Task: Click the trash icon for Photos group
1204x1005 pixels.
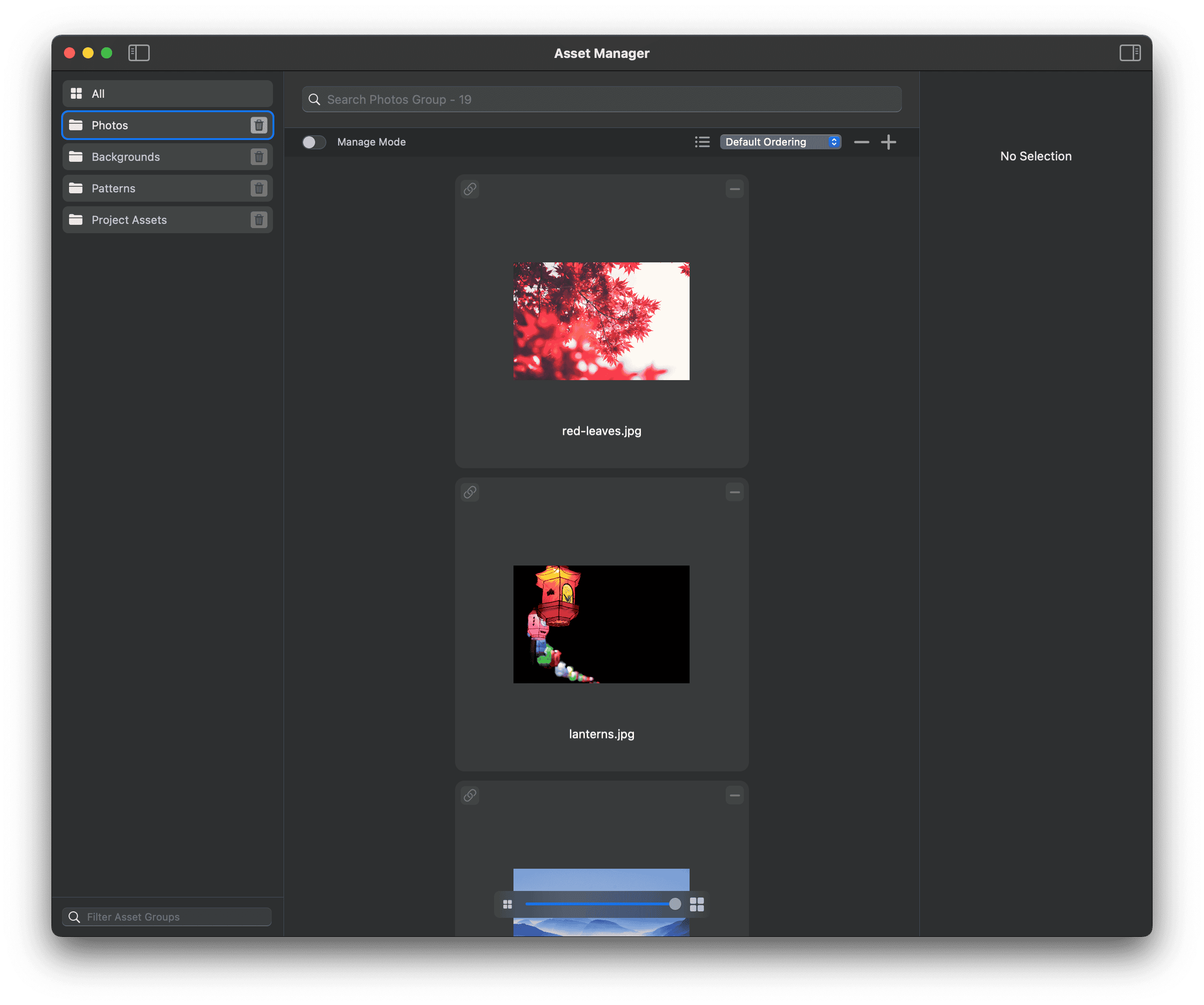Action: coord(259,125)
